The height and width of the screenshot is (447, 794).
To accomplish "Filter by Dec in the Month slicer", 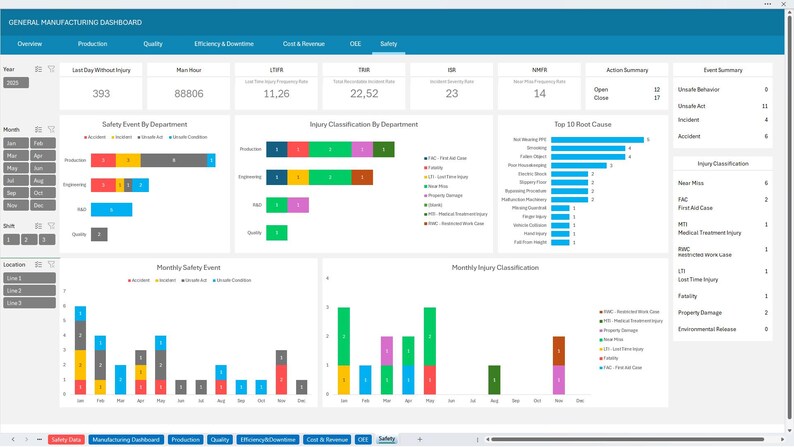I will [43, 206].
